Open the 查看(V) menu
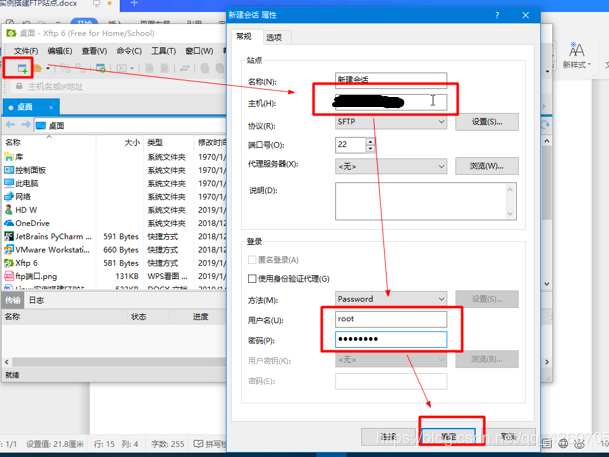 coord(94,51)
